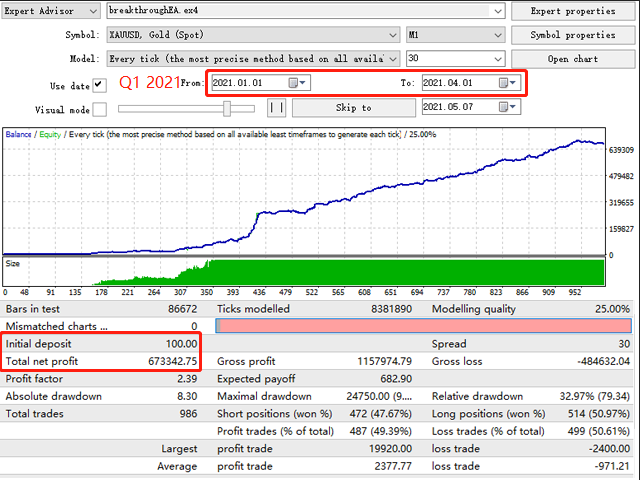Click the Expected payoff value 682.90

tap(396, 379)
